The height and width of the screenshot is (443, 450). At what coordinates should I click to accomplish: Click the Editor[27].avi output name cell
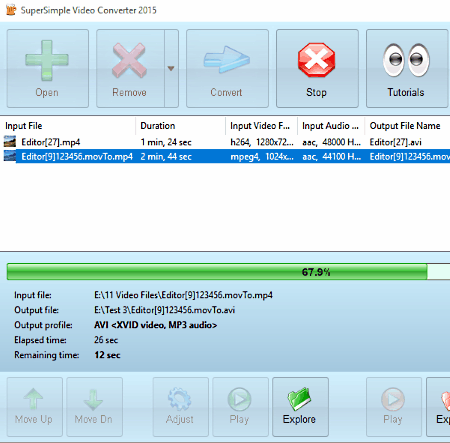click(395, 142)
